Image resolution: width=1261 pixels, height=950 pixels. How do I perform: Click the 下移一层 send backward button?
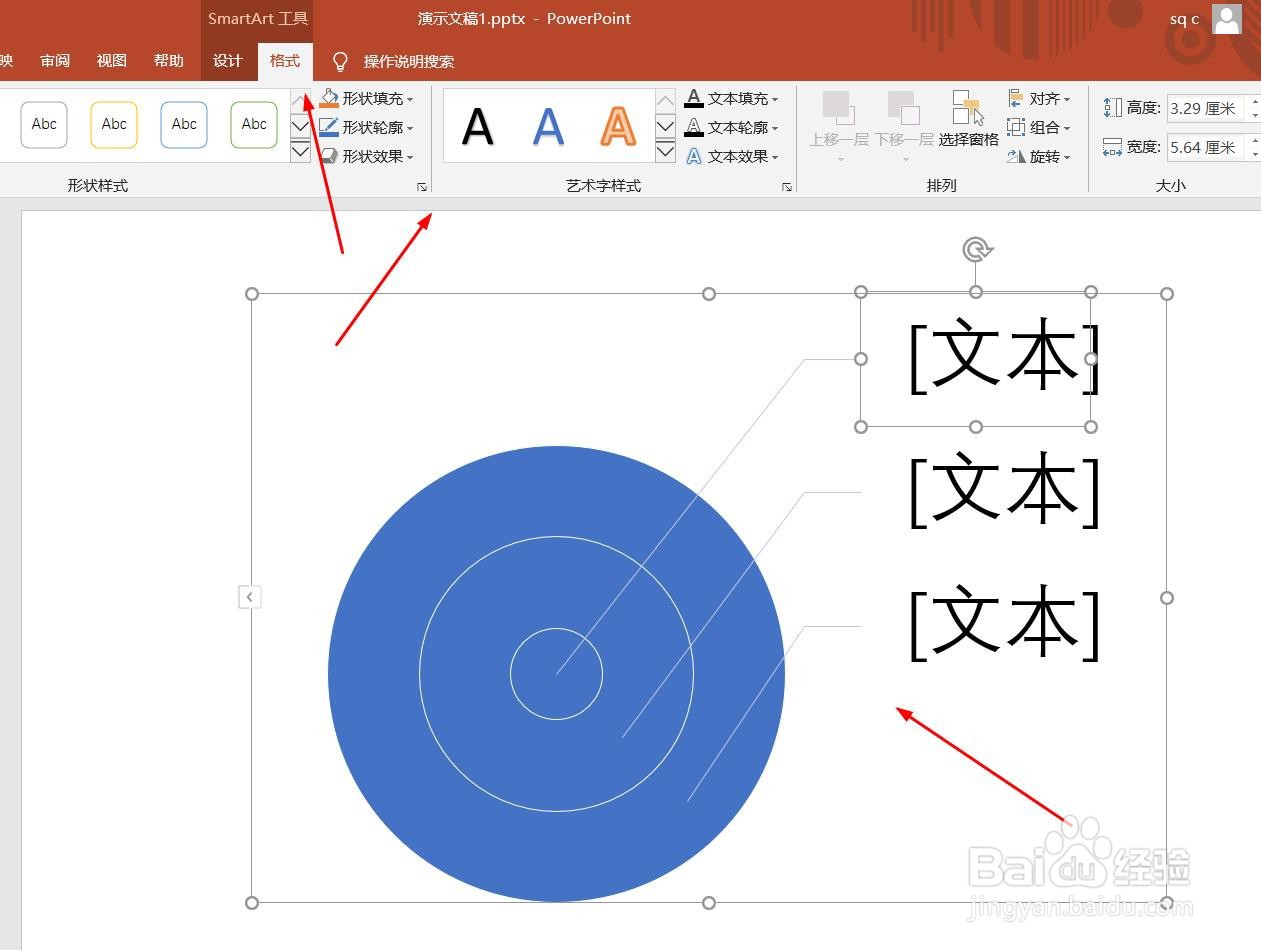(904, 127)
